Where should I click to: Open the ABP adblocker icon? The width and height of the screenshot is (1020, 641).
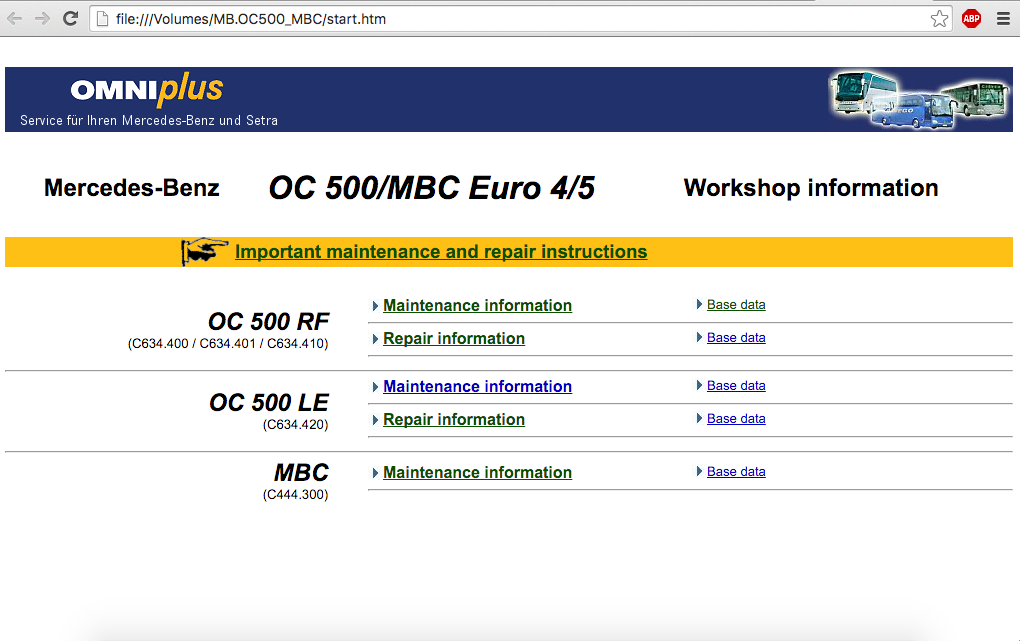[x=971, y=17]
